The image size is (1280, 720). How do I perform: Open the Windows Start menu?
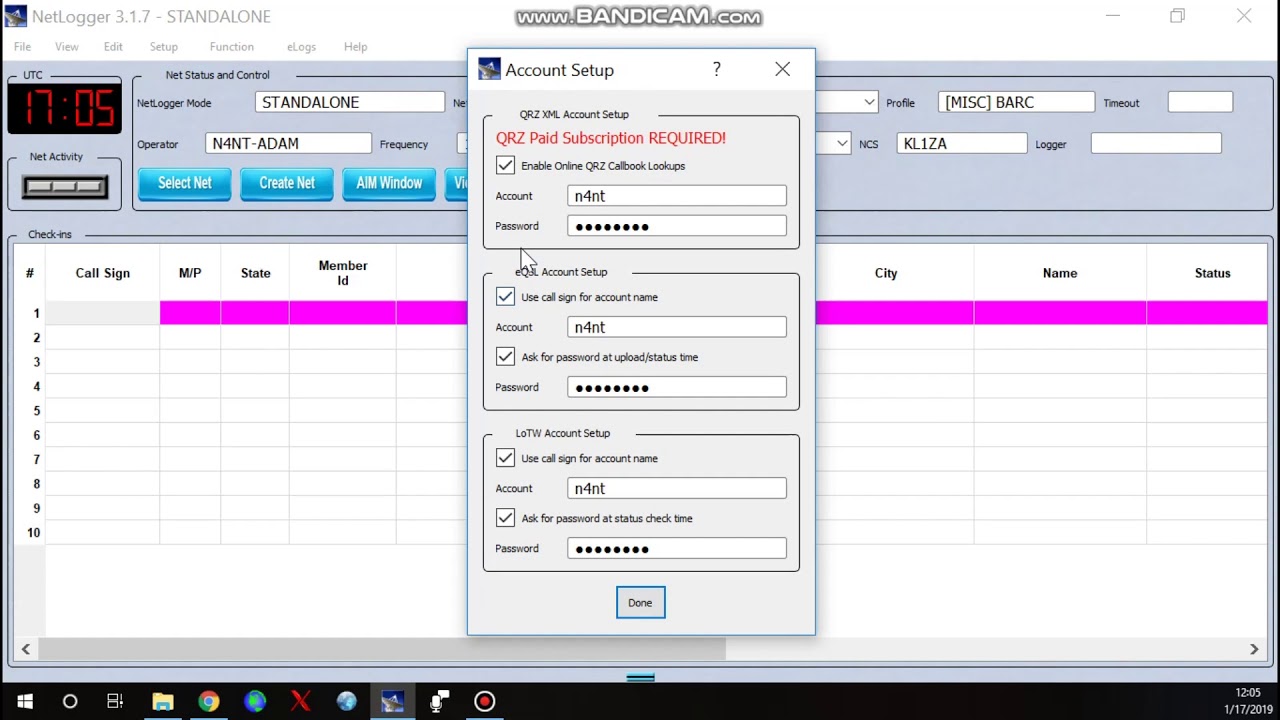point(24,702)
